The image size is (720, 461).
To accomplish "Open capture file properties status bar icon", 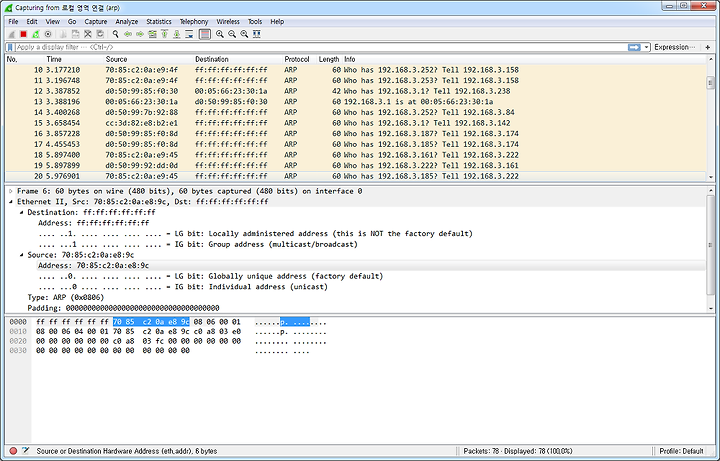I will pyautogui.click(x=26, y=451).
